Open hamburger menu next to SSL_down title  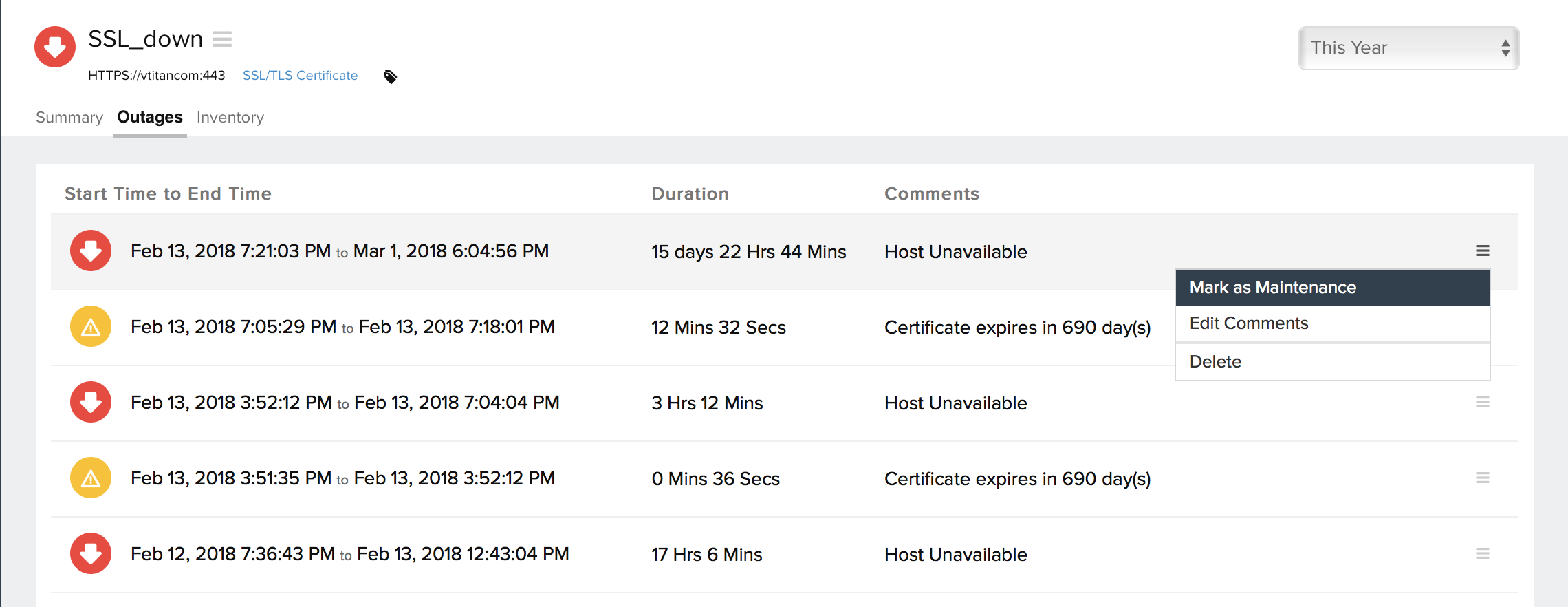coord(222,39)
